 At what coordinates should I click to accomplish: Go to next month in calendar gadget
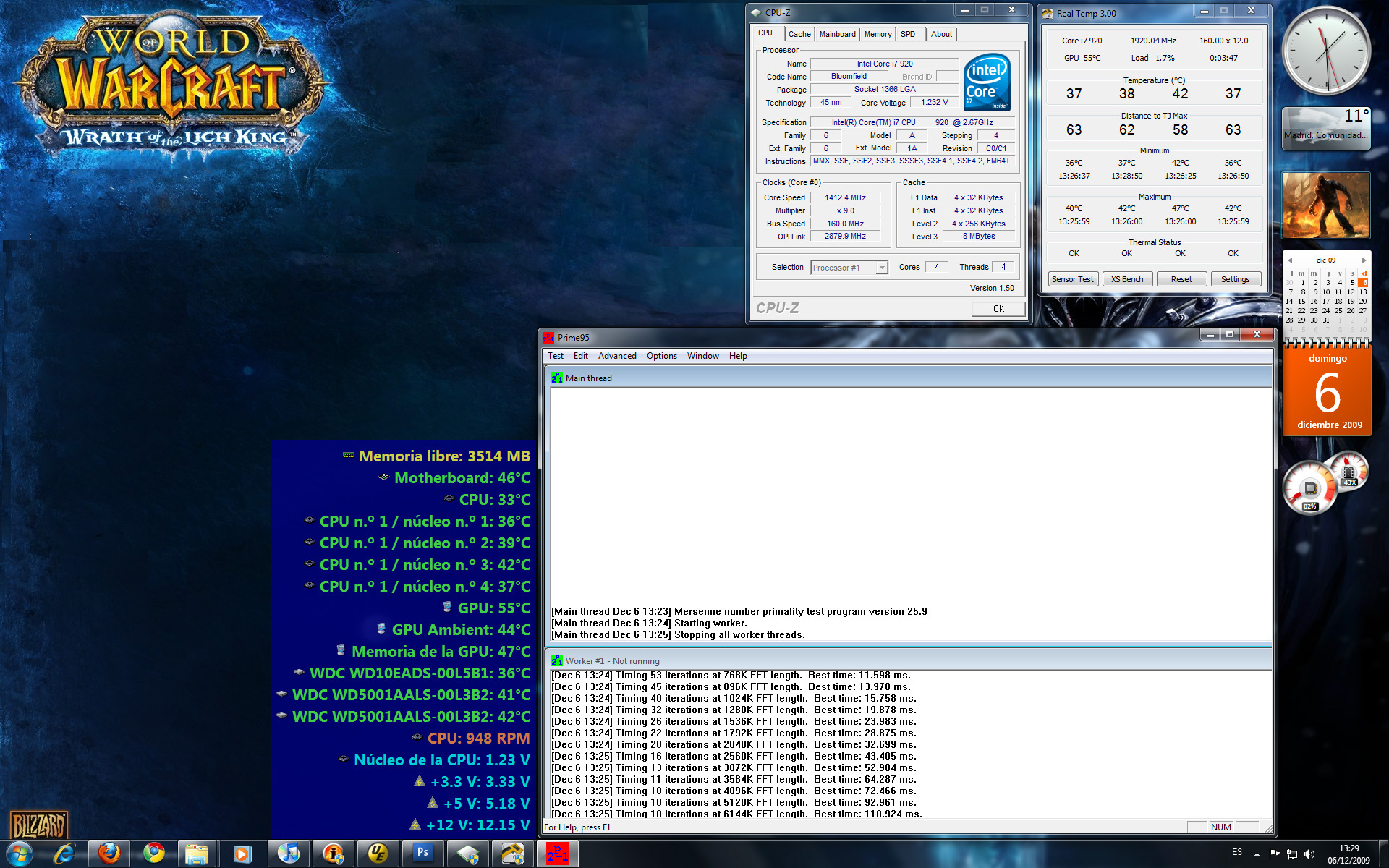coord(1364,260)
